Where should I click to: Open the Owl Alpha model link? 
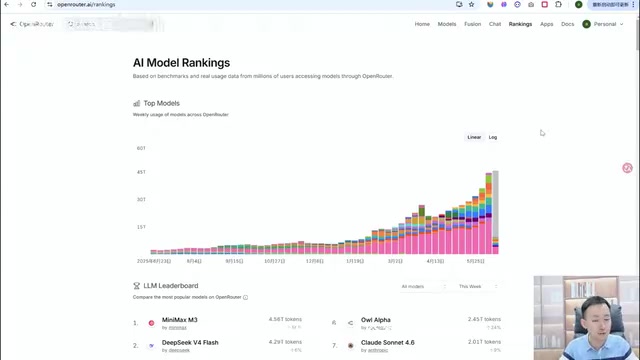coord(376,320)
